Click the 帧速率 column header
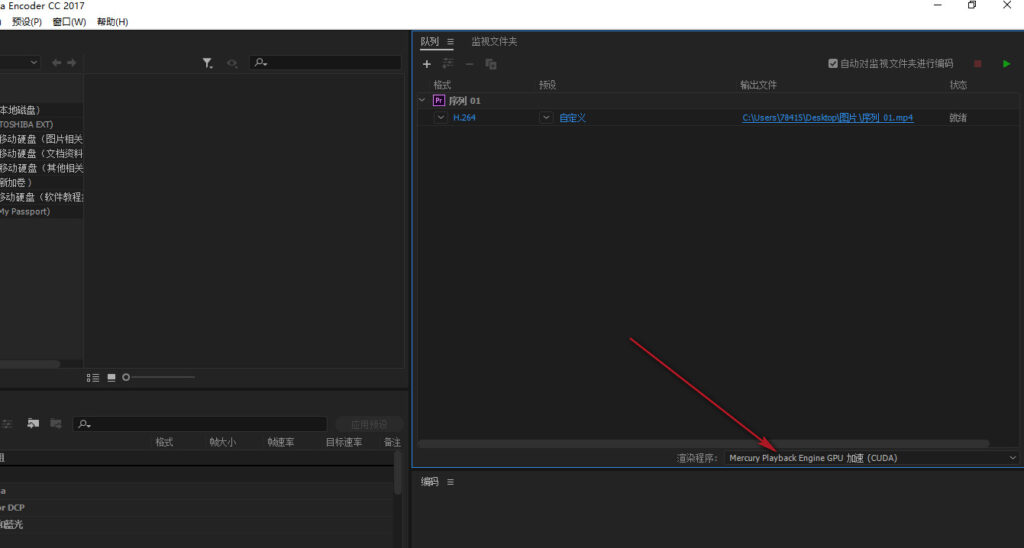 280,442
